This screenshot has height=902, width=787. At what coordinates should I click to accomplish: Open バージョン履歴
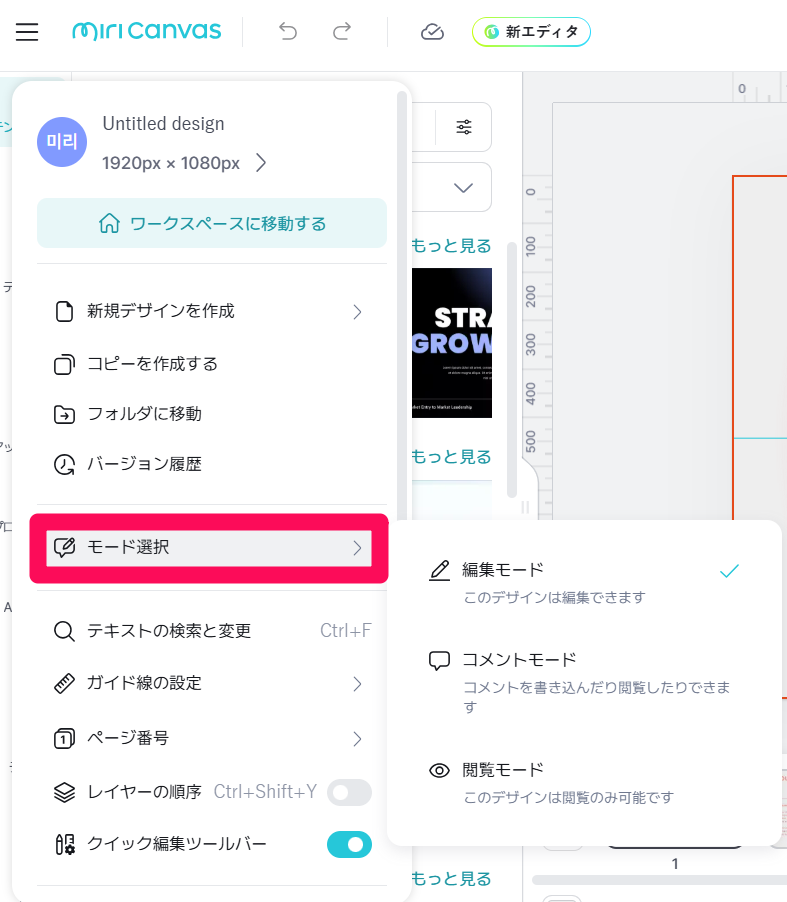pos(144,464)
